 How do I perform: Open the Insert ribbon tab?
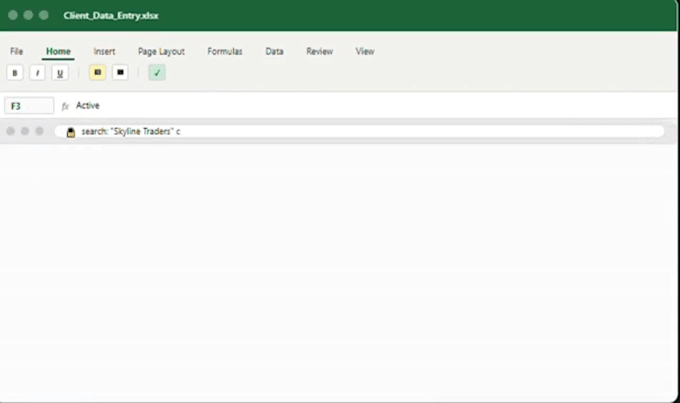(104, 51)
